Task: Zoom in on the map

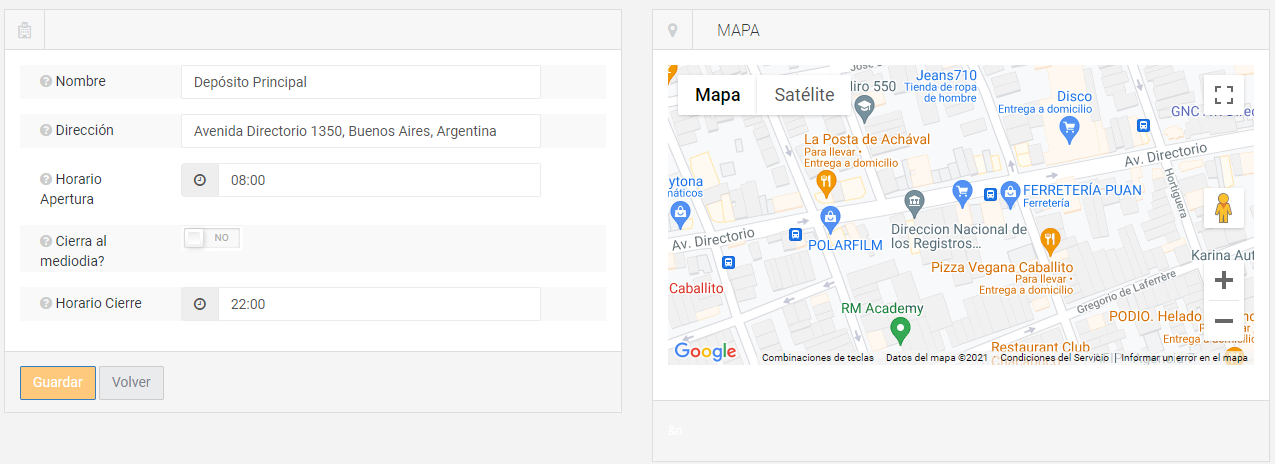Action: pos(1223,280)
